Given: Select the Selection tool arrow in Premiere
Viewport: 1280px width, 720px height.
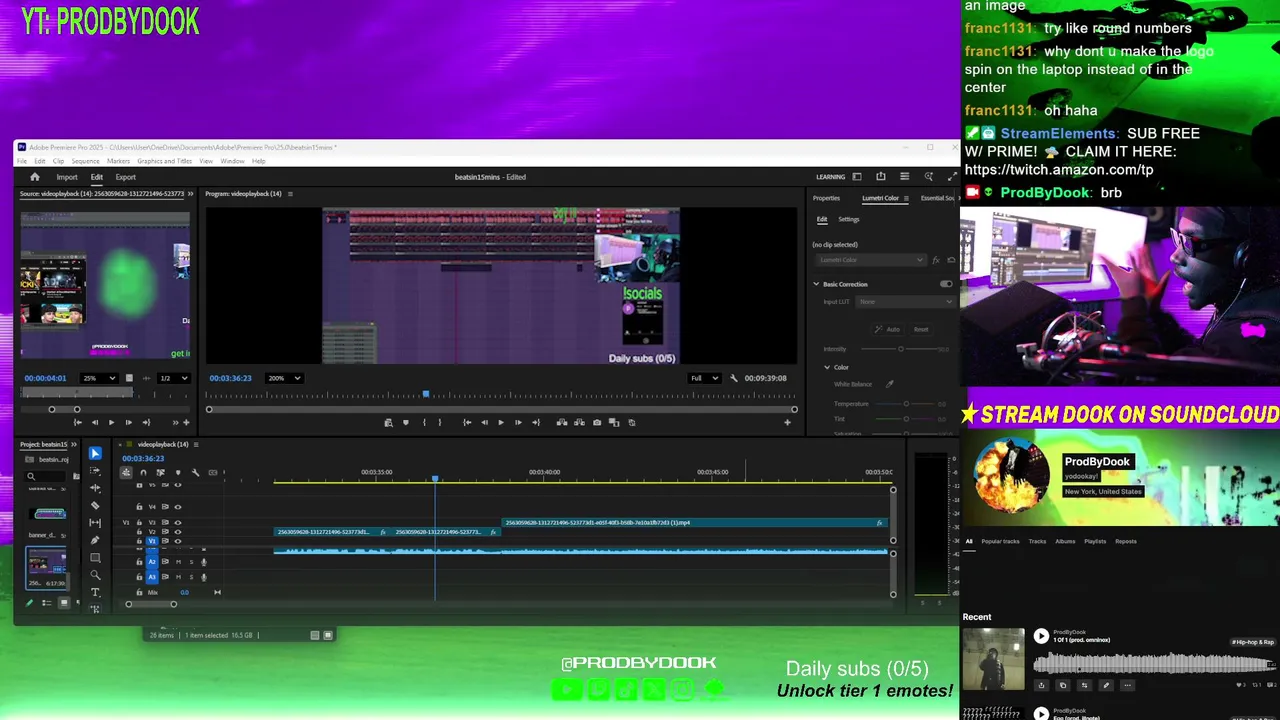Looking at the screenshot, I should [95, 453].
